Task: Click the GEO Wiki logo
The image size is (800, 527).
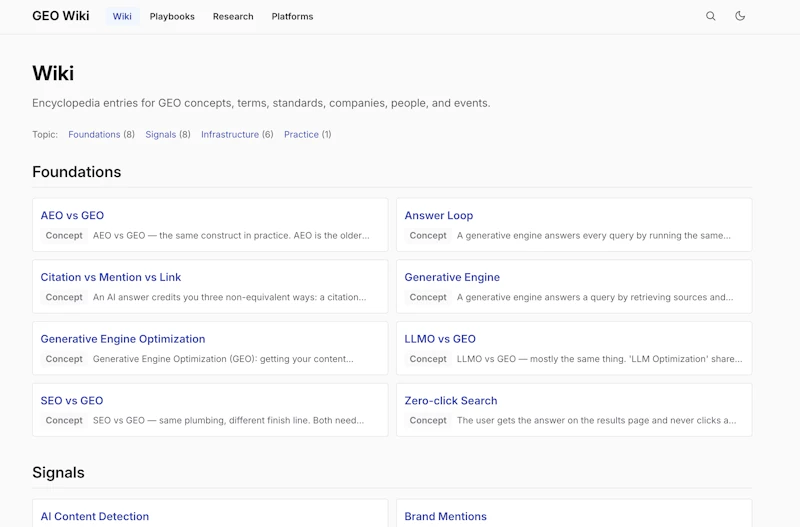Action: 61,16
